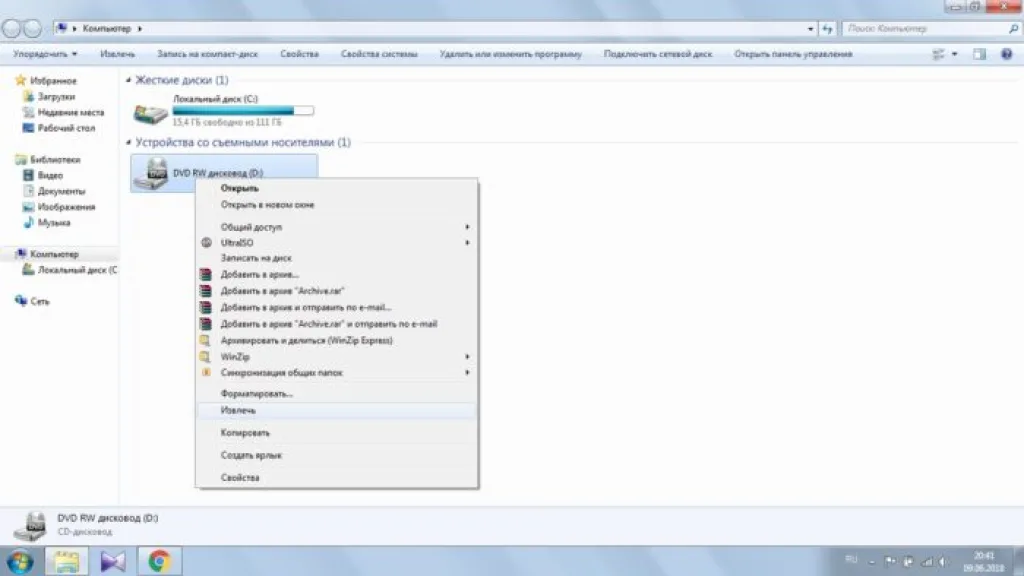Open 'Свойства системы' from the toolbar
This screenshot has height=576, width=1024.
(x=379, y=54)
